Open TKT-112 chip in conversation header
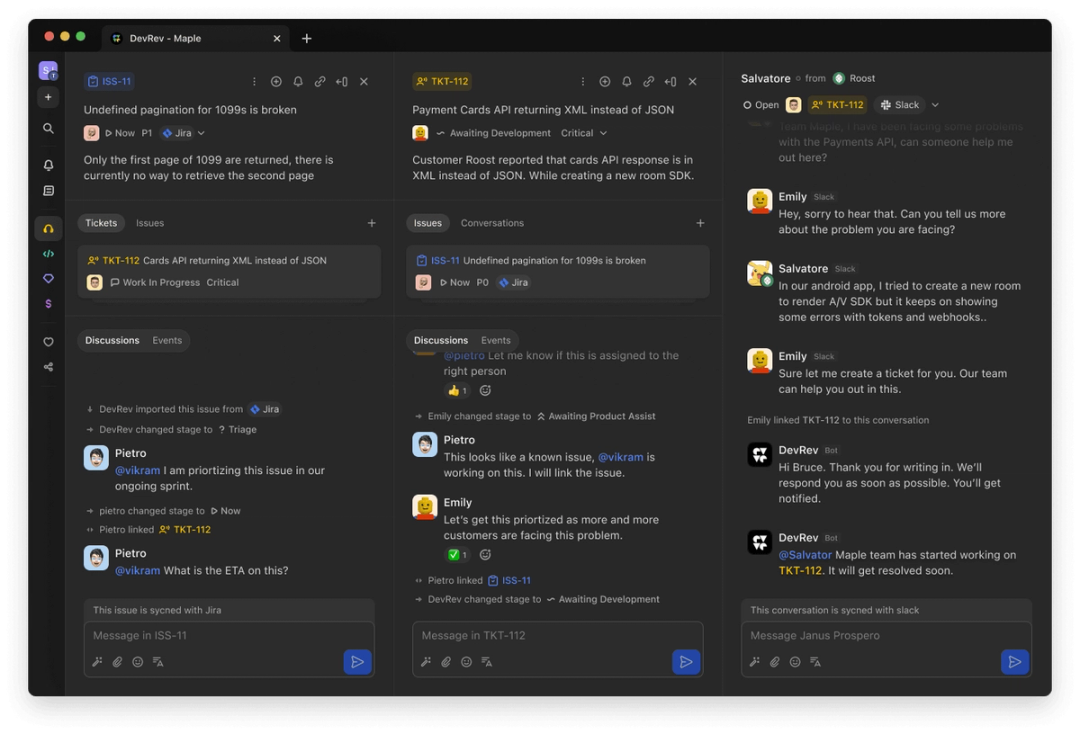1080x734 pixels. pos(838,105)
